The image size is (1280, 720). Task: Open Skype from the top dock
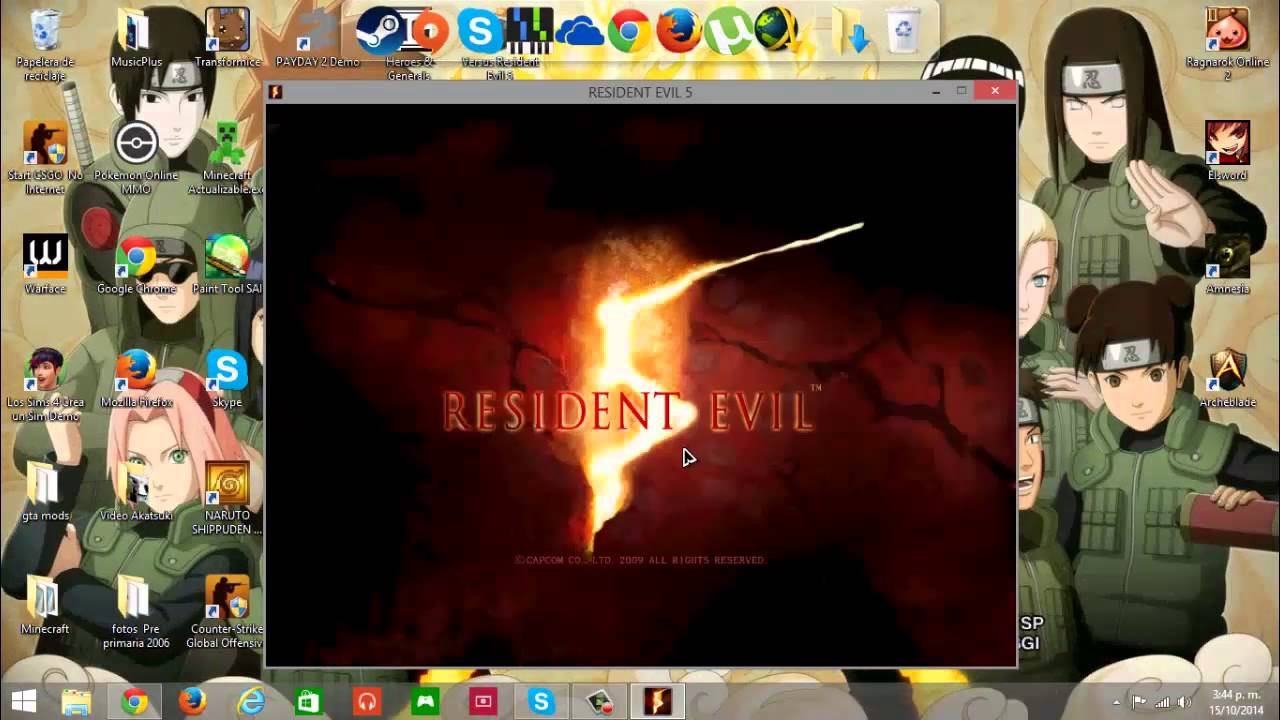pyautogui.click(x=480, y=31)
